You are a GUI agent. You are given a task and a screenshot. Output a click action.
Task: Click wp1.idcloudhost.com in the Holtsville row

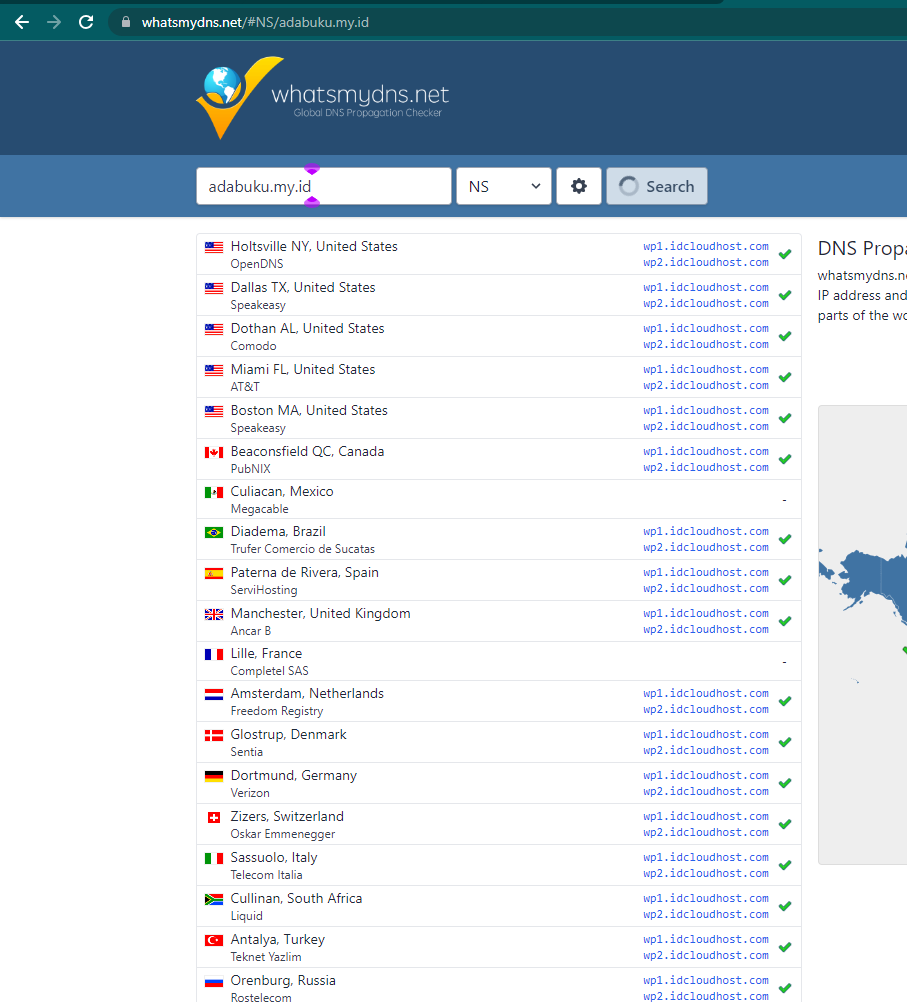click(706, 246)
